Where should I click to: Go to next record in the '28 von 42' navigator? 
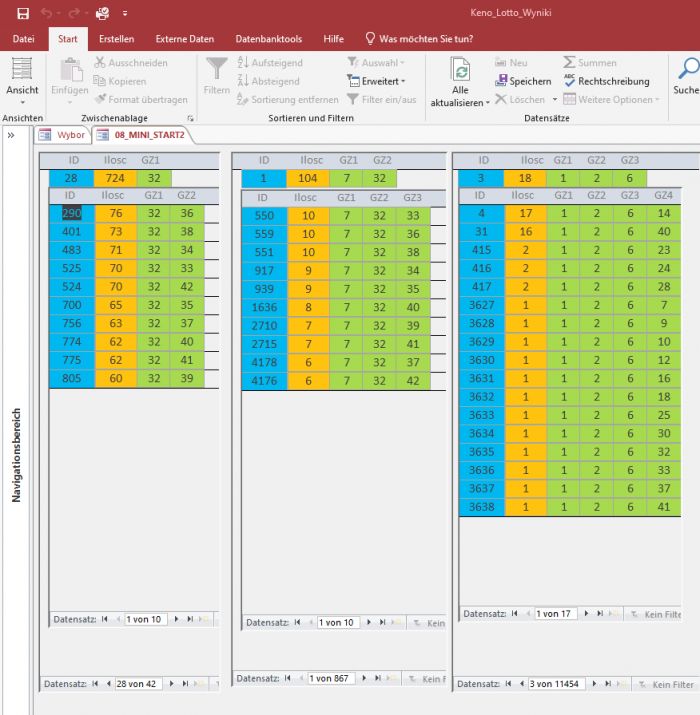(x=171, y=684)
